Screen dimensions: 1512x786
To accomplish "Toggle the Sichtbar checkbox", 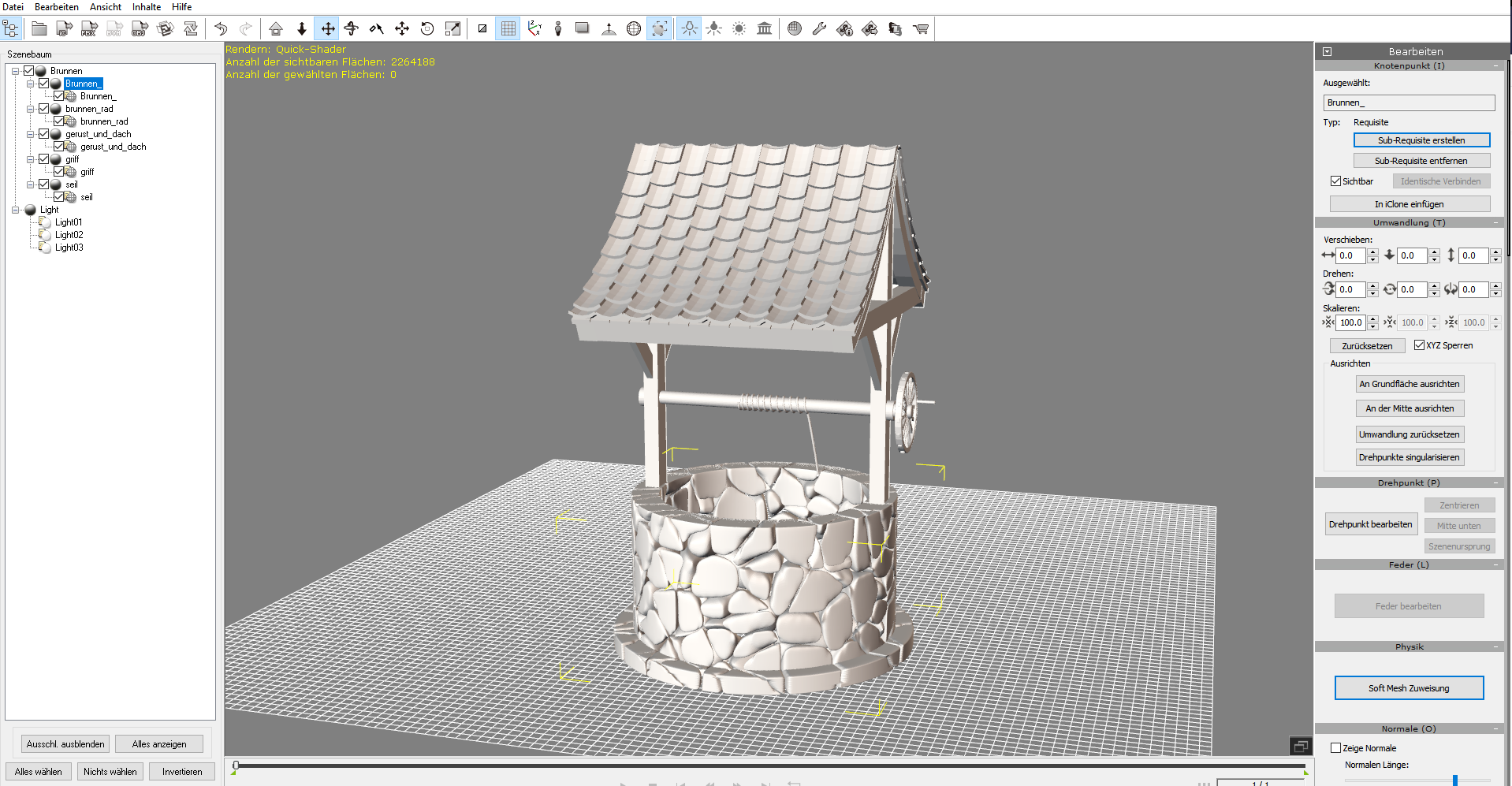I will (x=1335, y=181).
